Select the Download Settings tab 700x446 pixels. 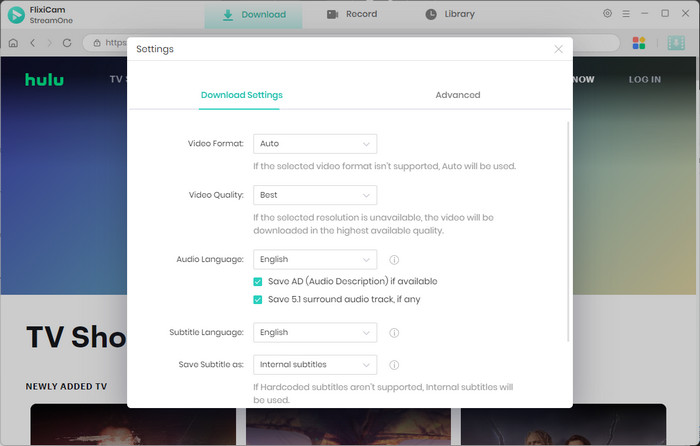pyautogui.click(x=241, y=95)
